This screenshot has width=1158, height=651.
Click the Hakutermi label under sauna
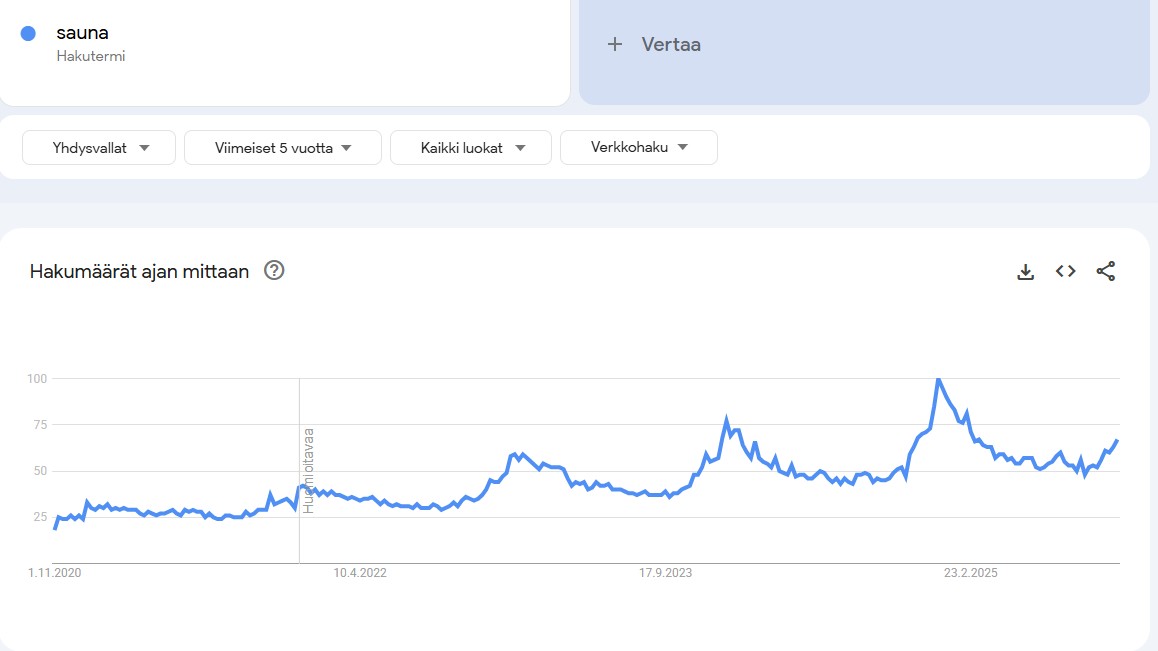pos(91,56)
